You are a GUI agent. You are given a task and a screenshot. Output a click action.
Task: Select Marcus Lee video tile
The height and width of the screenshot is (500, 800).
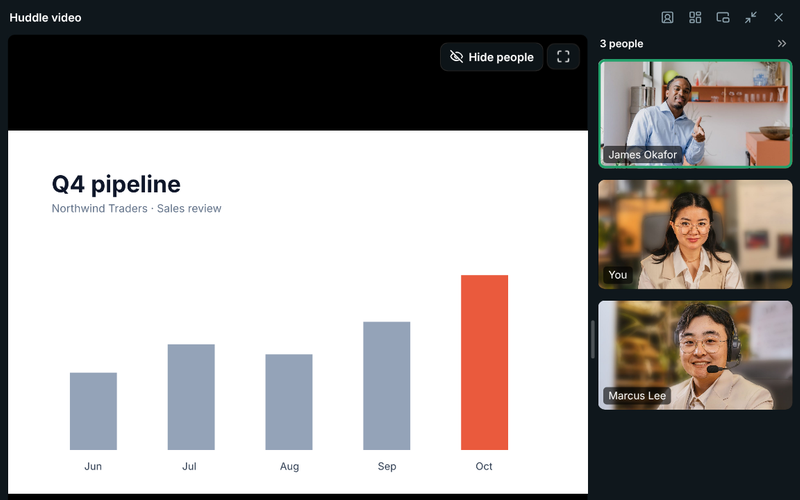695,355
